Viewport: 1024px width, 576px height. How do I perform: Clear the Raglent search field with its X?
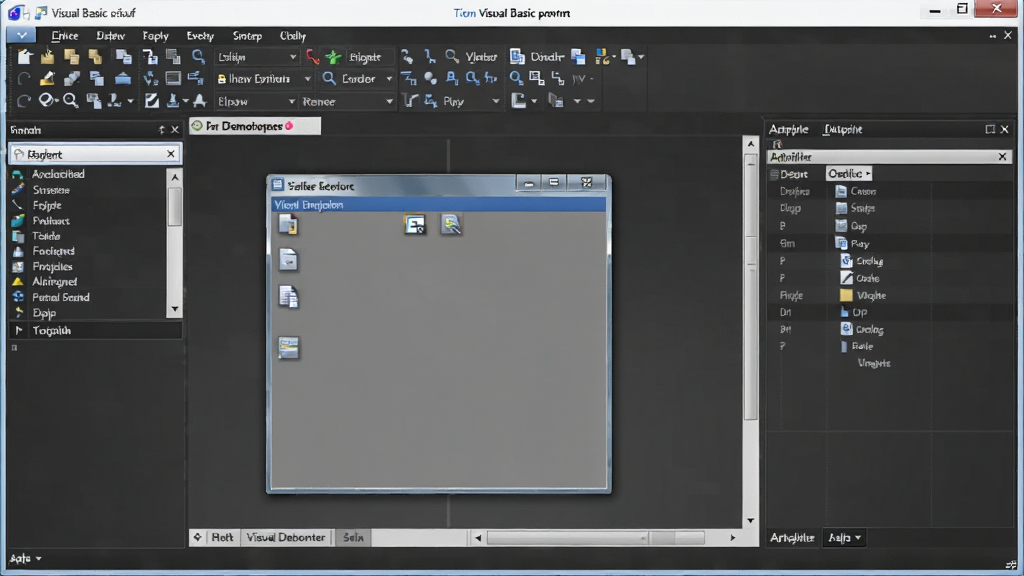click(x=171, y=154)
